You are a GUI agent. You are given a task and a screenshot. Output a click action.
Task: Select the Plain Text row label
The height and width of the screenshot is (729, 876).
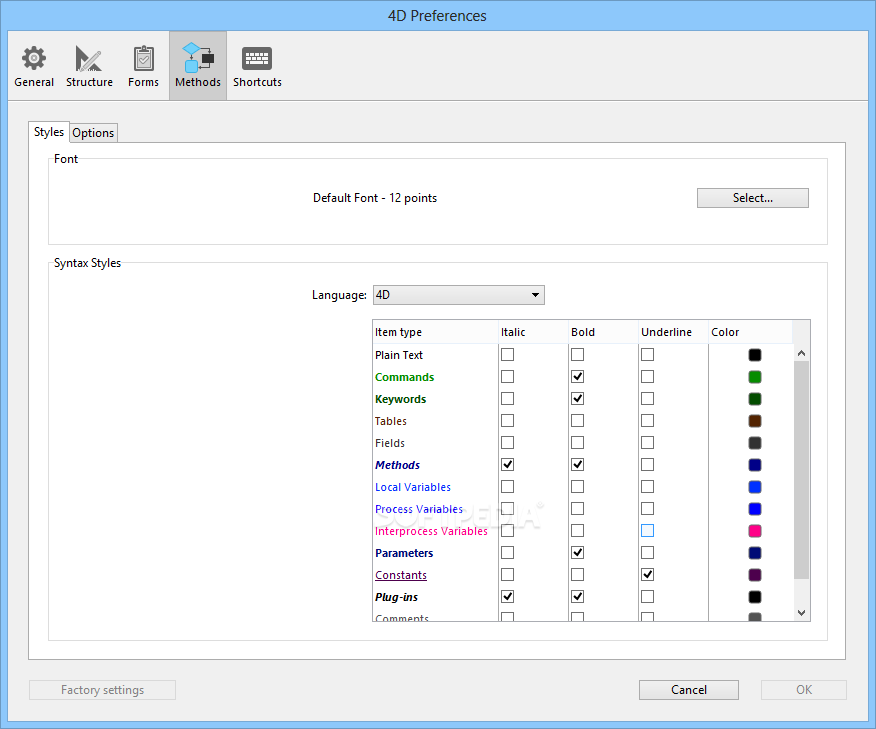point(399,355)
